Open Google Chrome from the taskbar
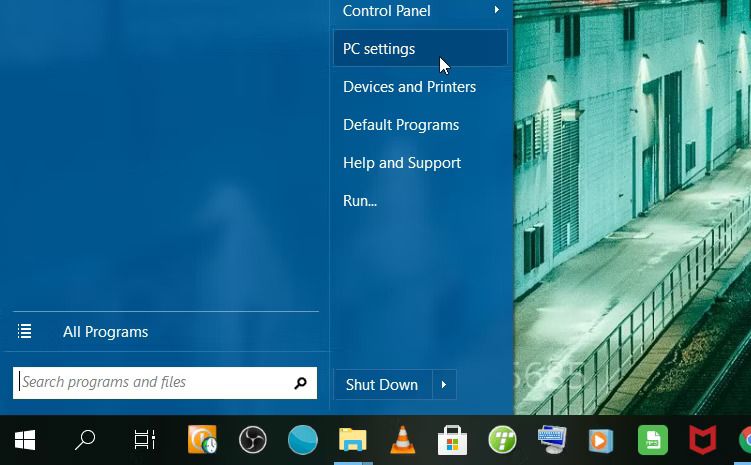 coord(745,440)
